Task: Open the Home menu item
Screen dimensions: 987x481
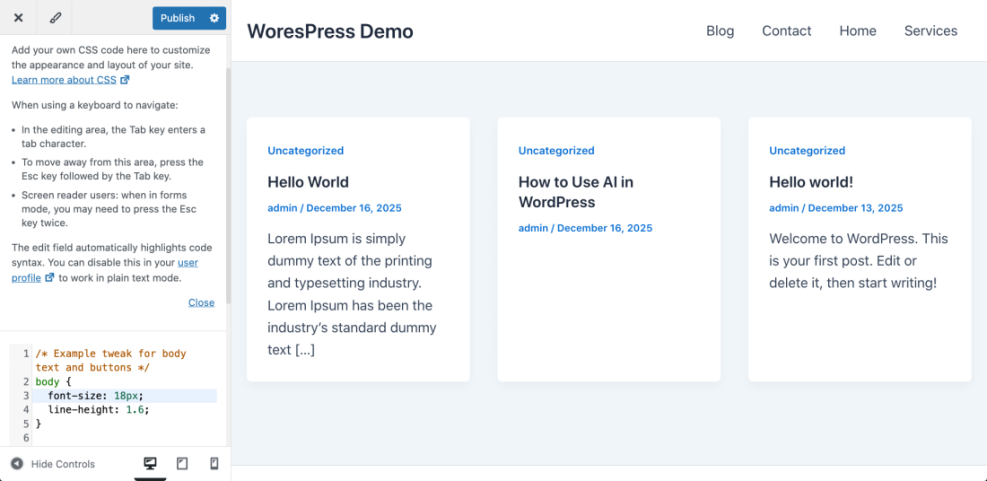Action: 857,31
